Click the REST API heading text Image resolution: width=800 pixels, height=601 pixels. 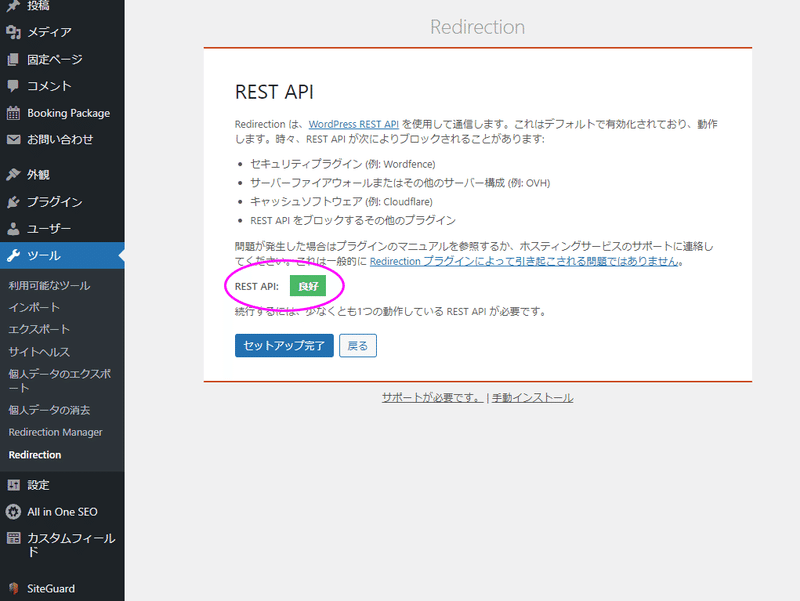[x=274, y=92]
